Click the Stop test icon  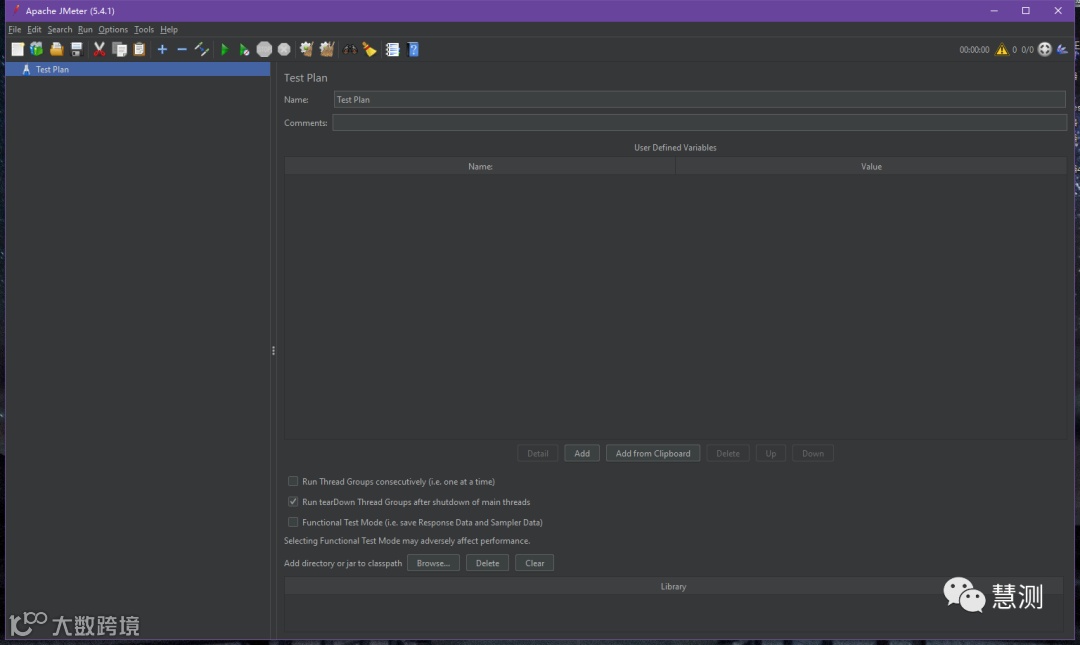click(264, 50)
